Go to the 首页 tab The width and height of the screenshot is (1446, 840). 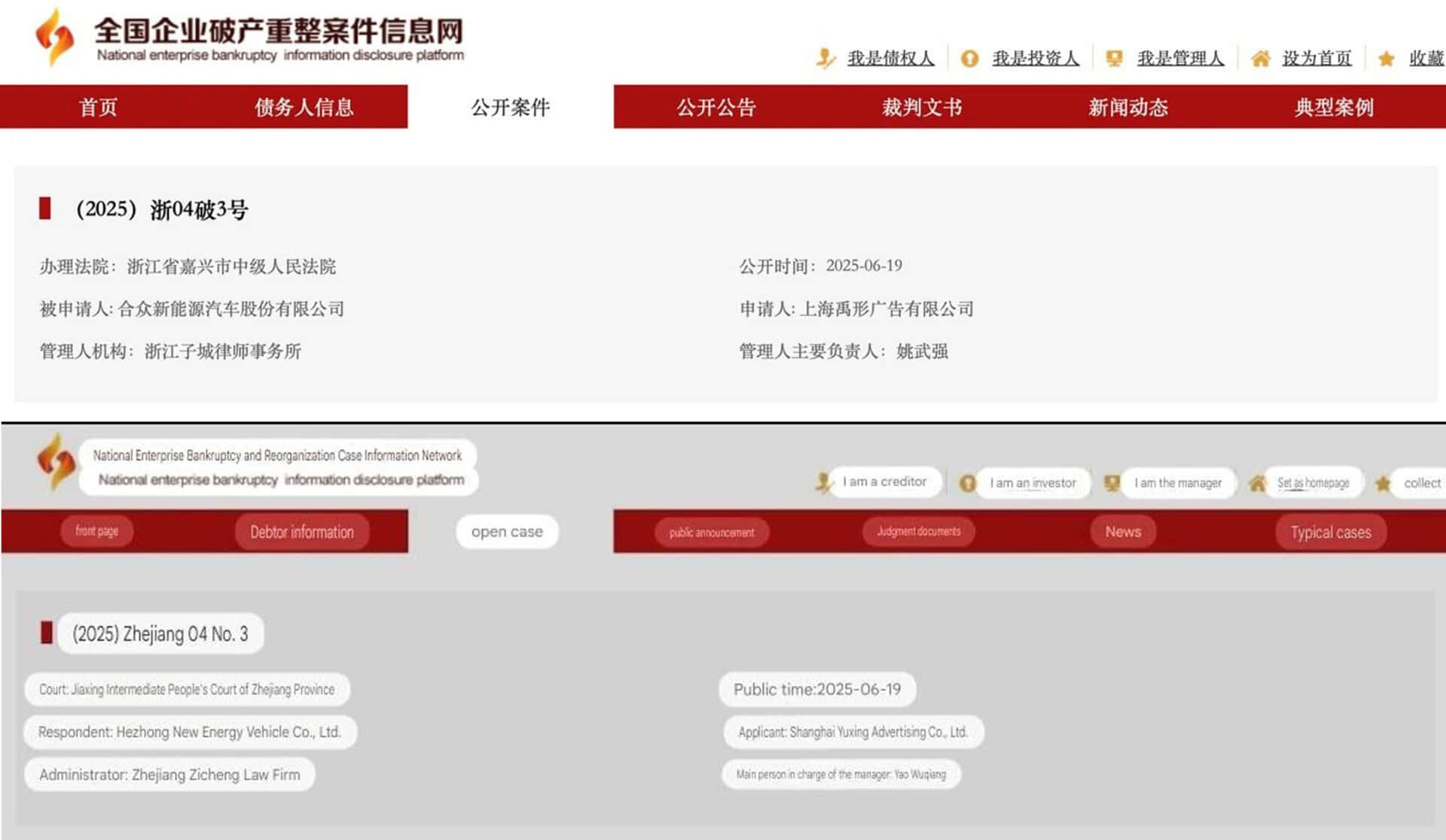pos(99,107)
